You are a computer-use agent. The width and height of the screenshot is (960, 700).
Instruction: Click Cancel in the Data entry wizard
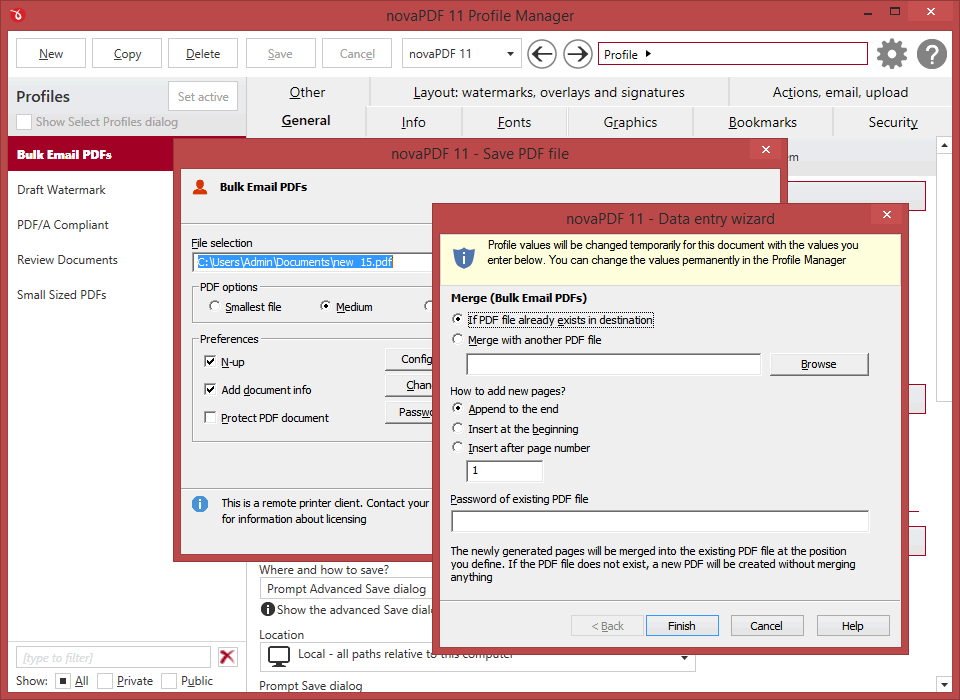point(766,625)
